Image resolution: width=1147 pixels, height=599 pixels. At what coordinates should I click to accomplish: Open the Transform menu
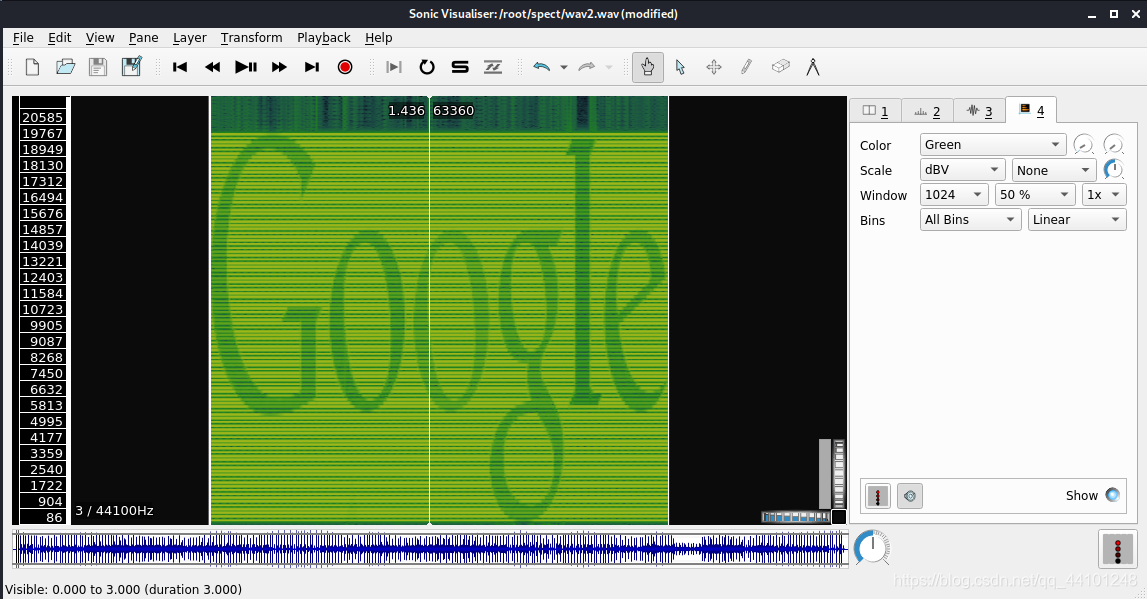click(252, 37)
